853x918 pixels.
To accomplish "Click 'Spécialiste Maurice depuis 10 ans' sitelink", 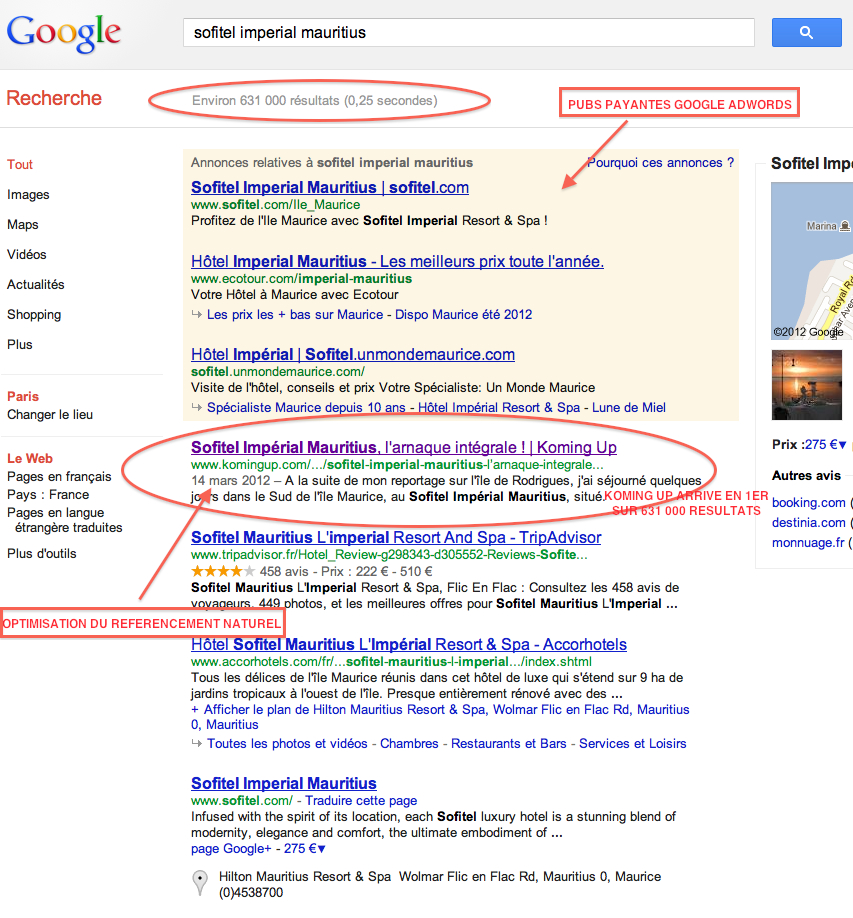I will tap(306, 407).
